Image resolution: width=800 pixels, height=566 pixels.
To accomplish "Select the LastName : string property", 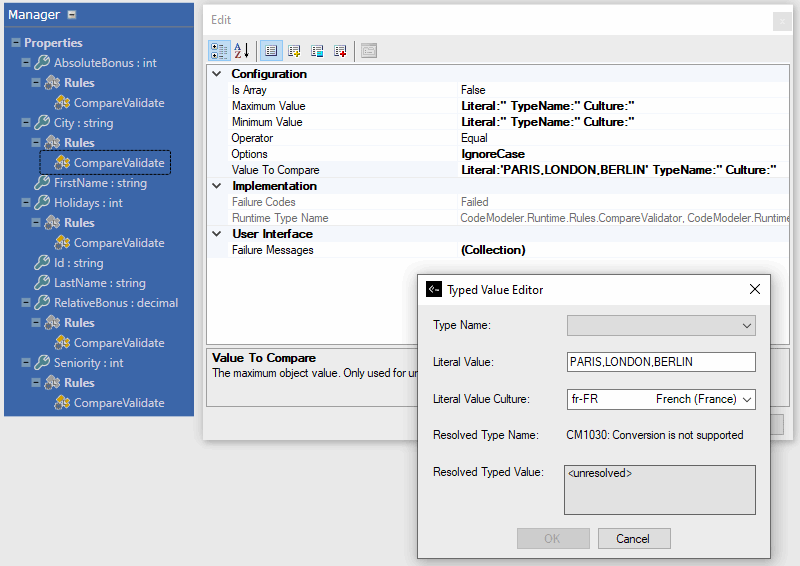I will [x=100, y=283].
